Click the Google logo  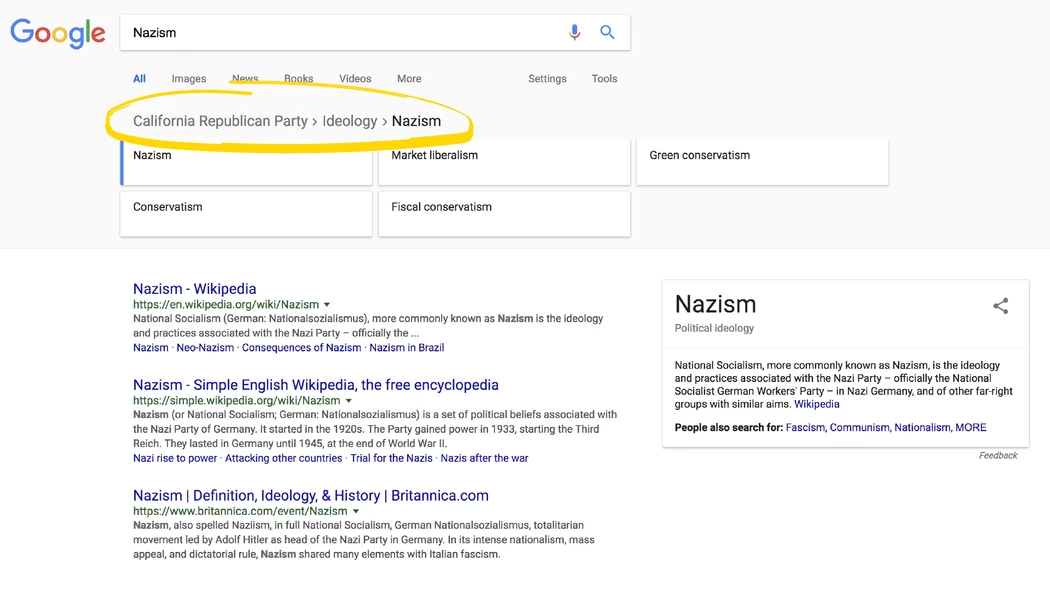(58, 33)
